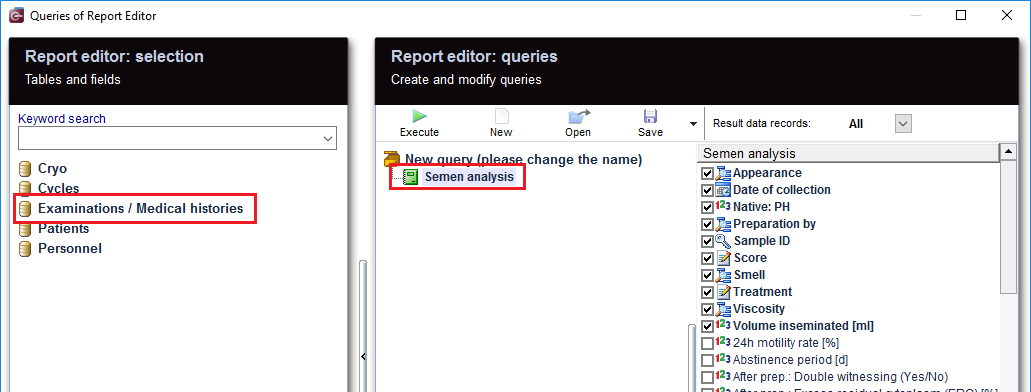Click the Abstinence period numeric icon
The width and height of the screenshot is (1031, 392).
click(x=723, y=360)
